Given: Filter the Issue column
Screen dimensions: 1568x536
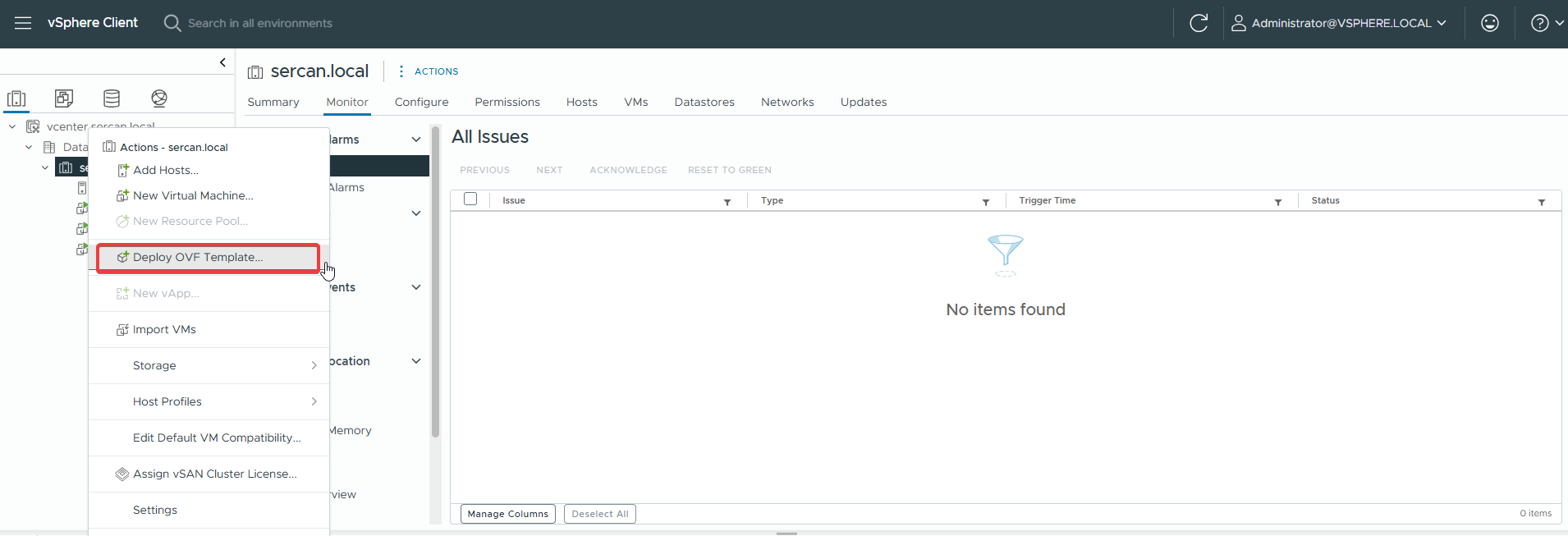Looking at the screenshot, I should (727, 202).
